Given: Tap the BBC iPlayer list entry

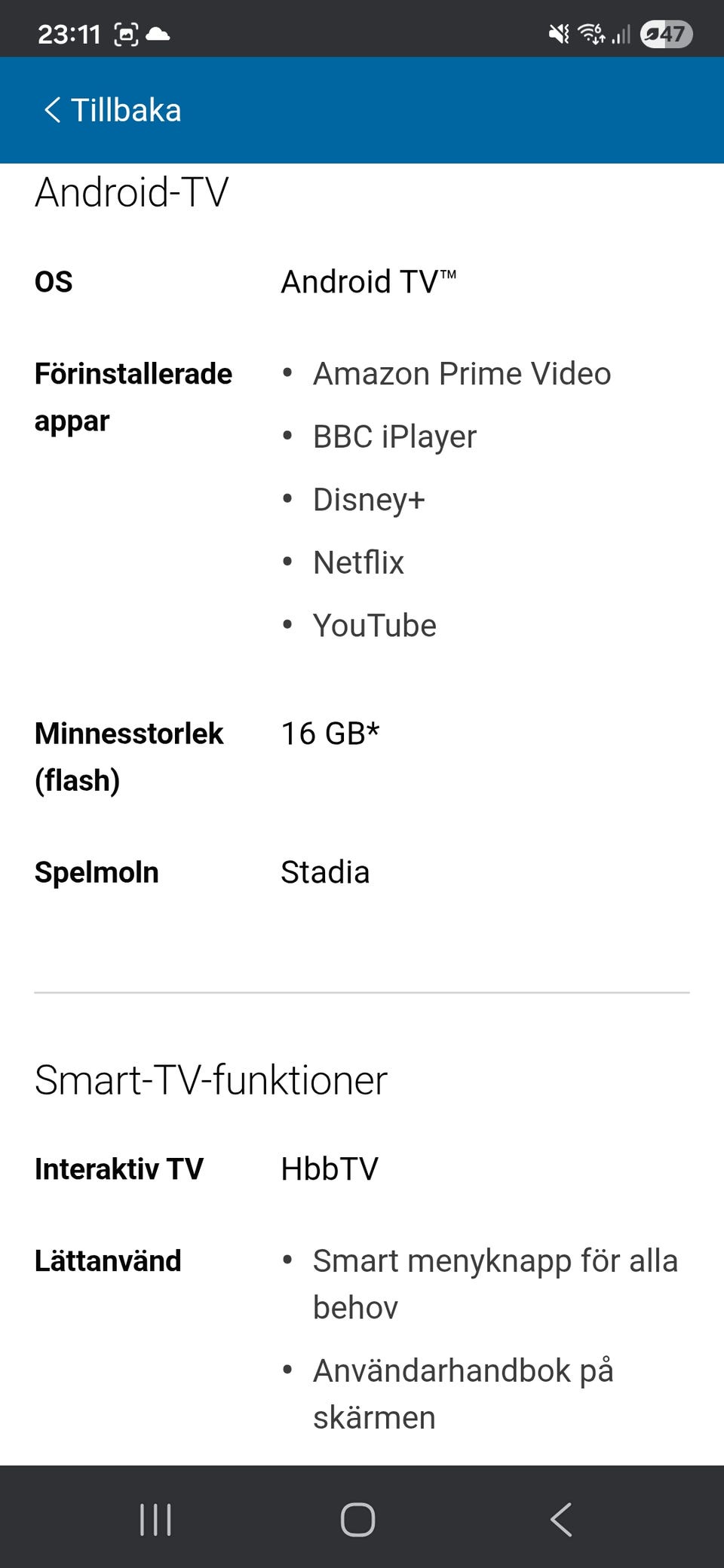Looking at the screenshot, I should [394, 437].
